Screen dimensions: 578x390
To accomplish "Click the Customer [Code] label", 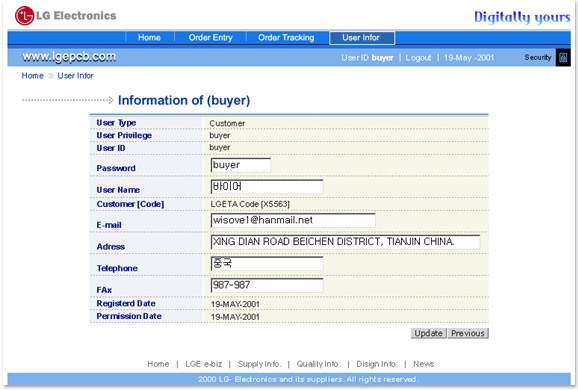I will pos(130,204).
